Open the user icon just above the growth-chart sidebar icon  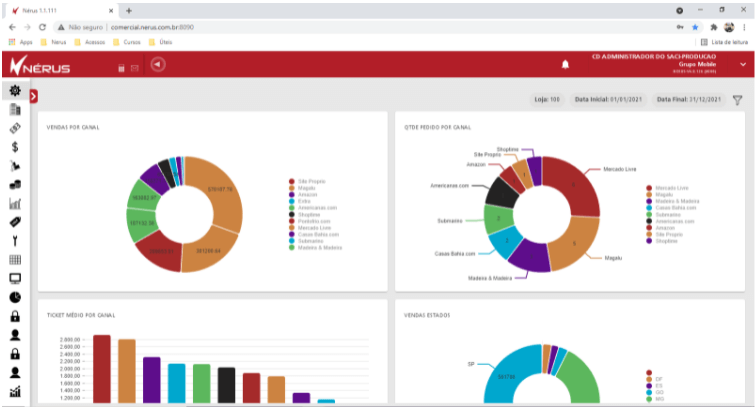pyautogui.click(x=15, y=372)
